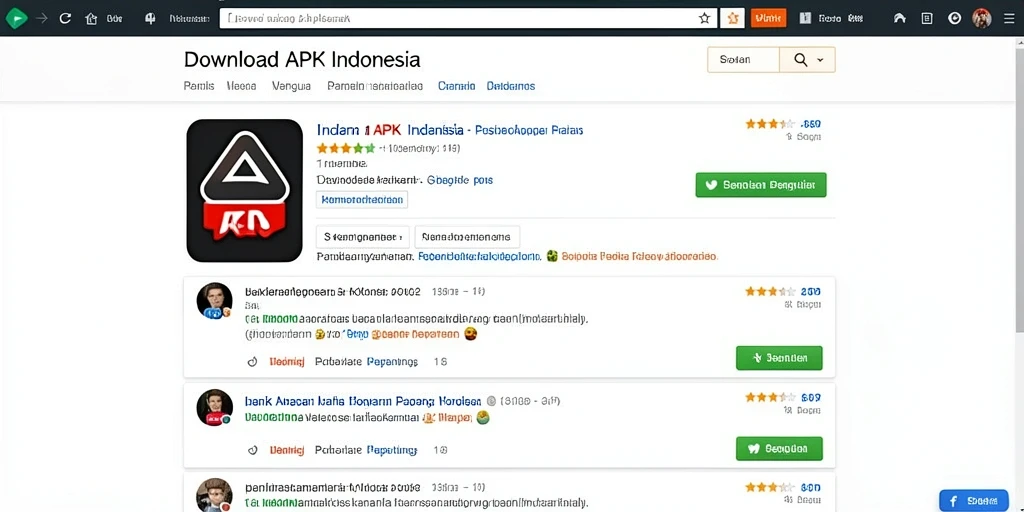Click the green 'Sonaloan Bengulier' button
1024x512 pixels.
[761, 185]
